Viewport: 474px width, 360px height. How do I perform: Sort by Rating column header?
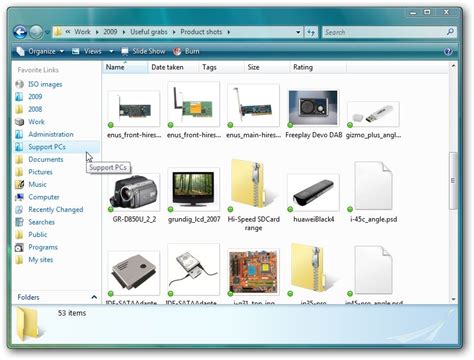tap(318, 67)
